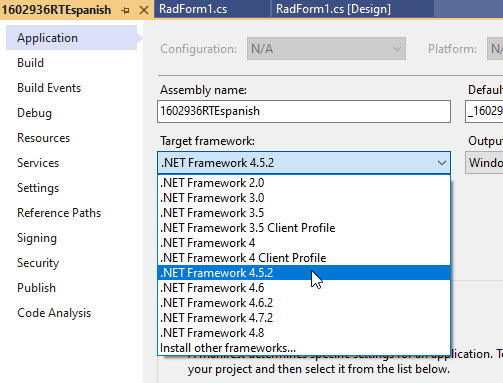Open the Security page
The image size is (503, 383).
(x=38, y=263)
